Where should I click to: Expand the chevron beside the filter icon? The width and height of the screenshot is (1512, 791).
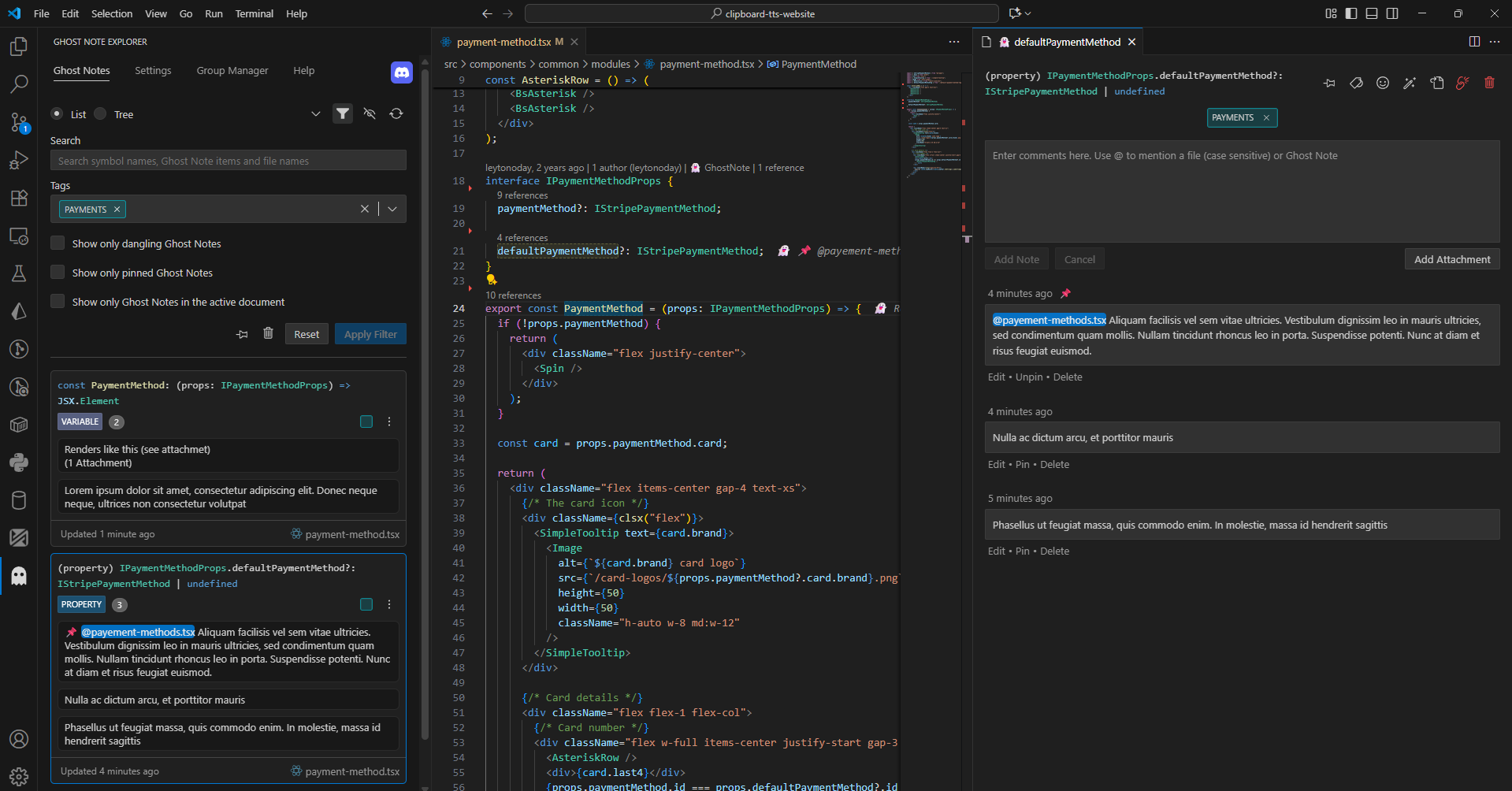coord(316,113)
